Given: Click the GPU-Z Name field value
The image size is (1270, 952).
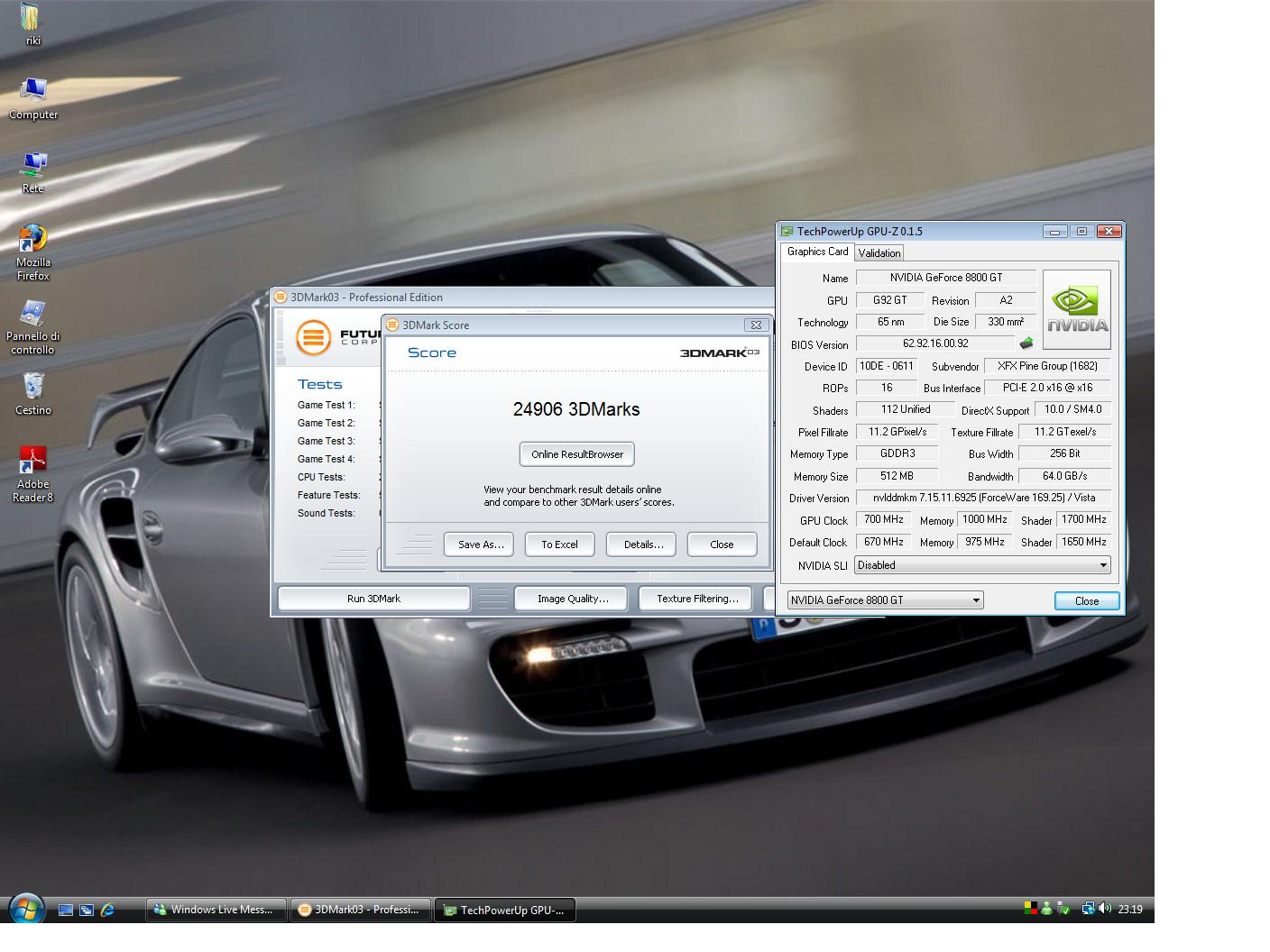Looking at the screenshot, I should (x=945, y=278).
